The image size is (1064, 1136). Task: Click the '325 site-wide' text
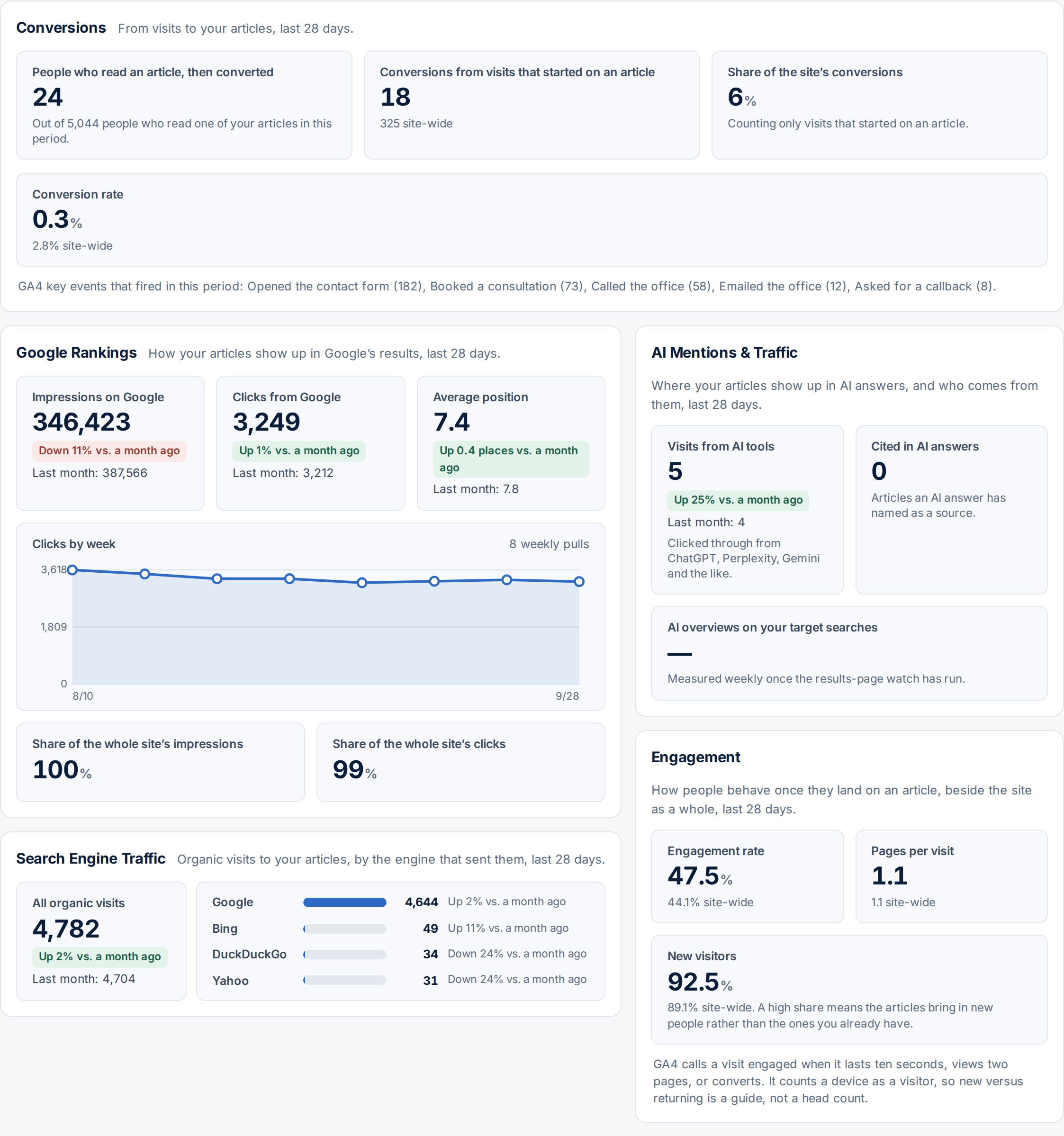tap(416, 124)
